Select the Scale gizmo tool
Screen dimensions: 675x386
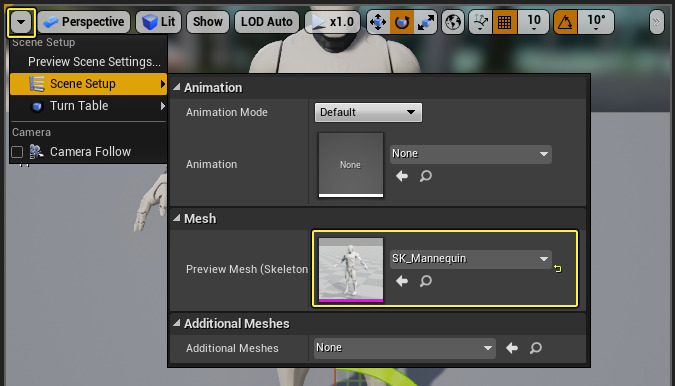pyautogui.click(x=425, y=22)
